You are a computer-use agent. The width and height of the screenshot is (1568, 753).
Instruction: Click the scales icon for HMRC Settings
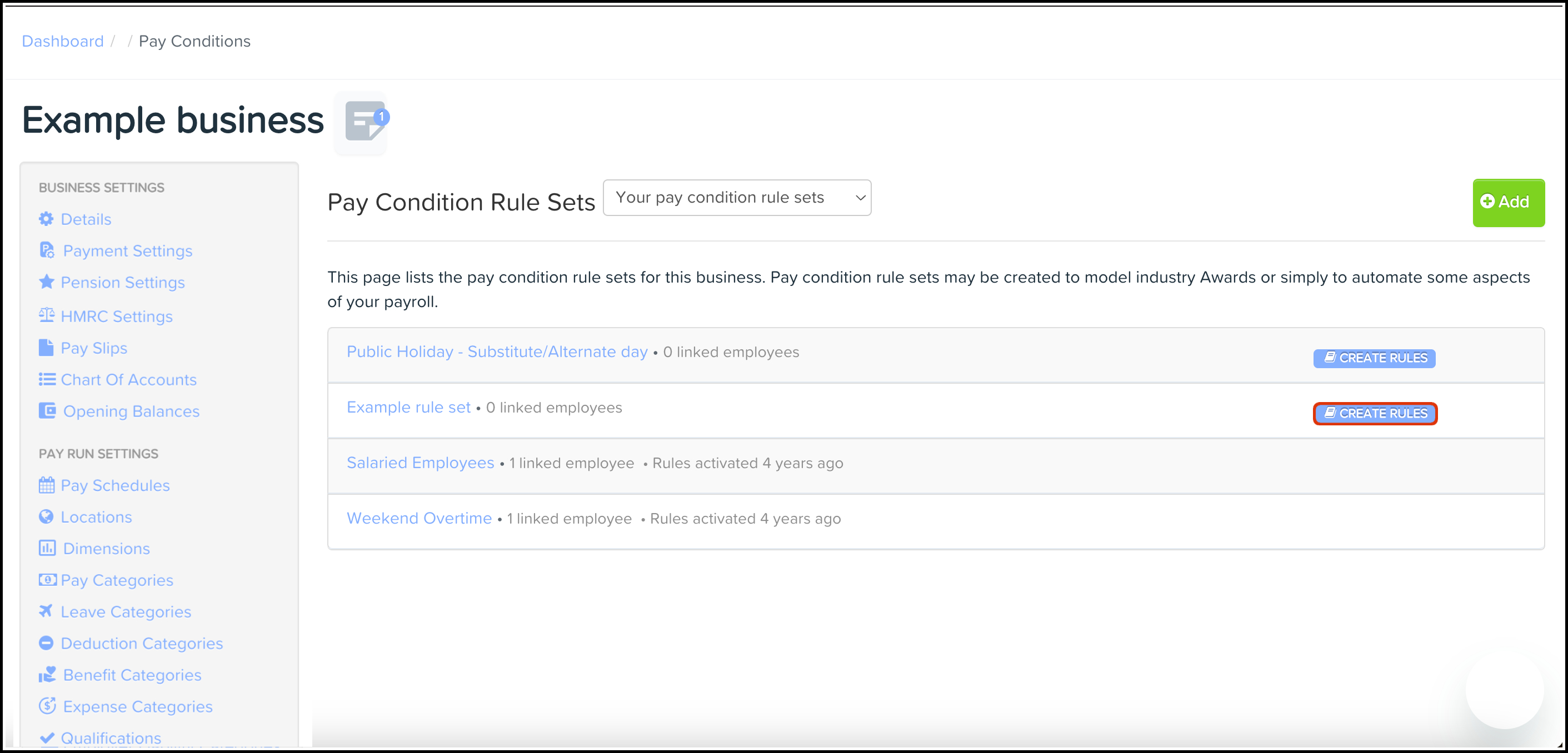click(x=46, y=315)
